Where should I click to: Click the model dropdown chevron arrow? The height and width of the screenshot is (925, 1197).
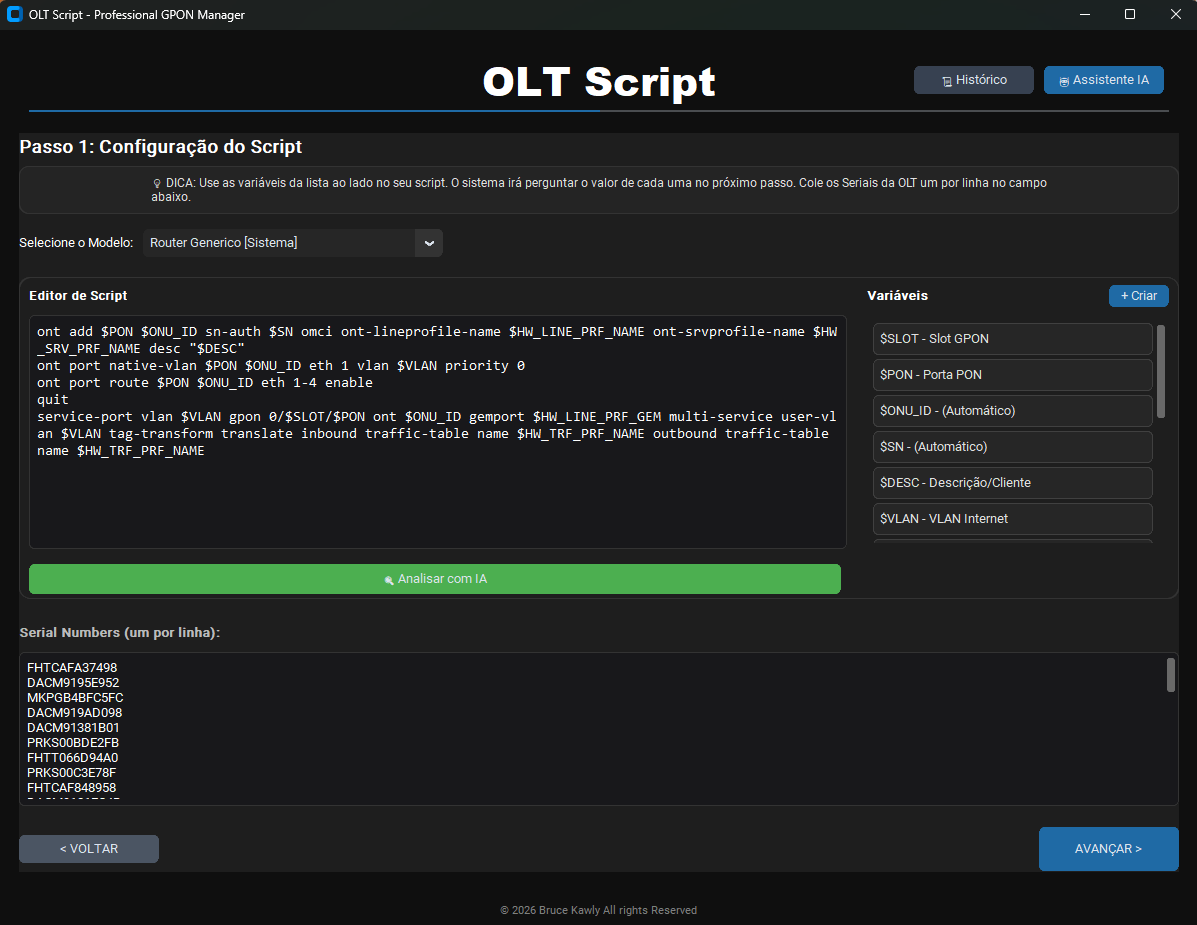coord(429,243)
